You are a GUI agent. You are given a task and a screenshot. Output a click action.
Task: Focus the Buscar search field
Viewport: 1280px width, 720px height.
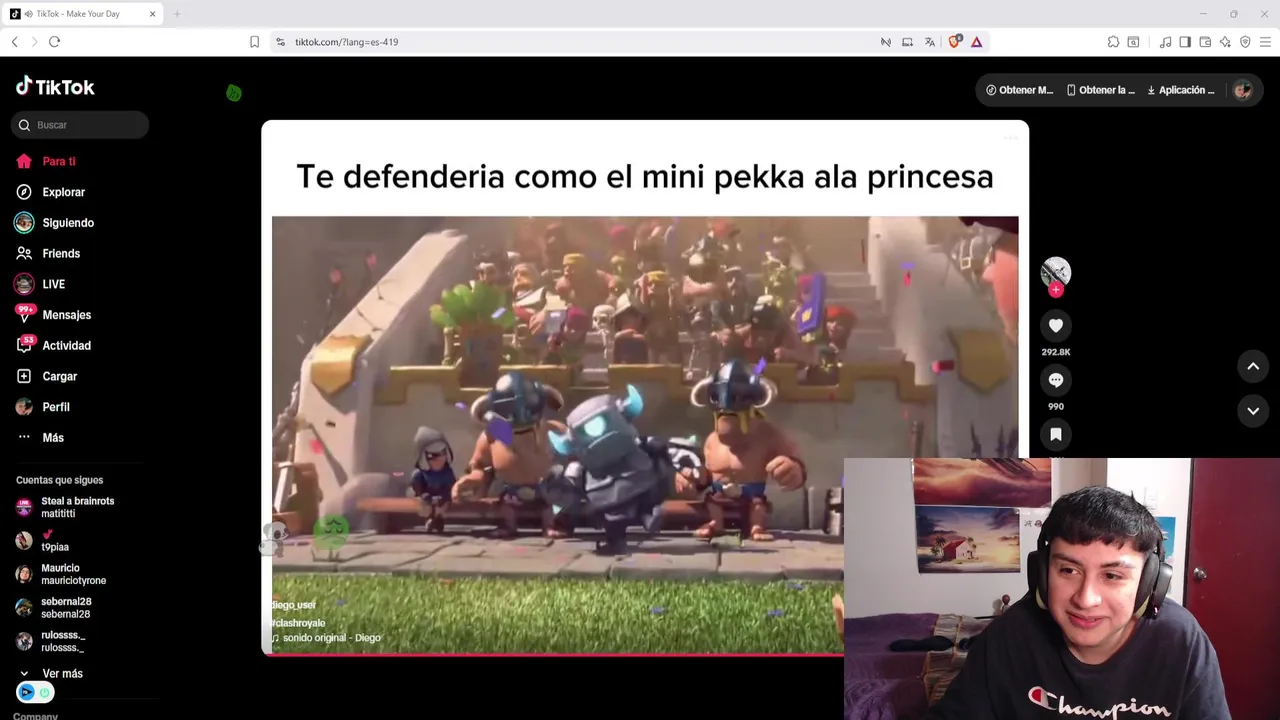[80, 125]
